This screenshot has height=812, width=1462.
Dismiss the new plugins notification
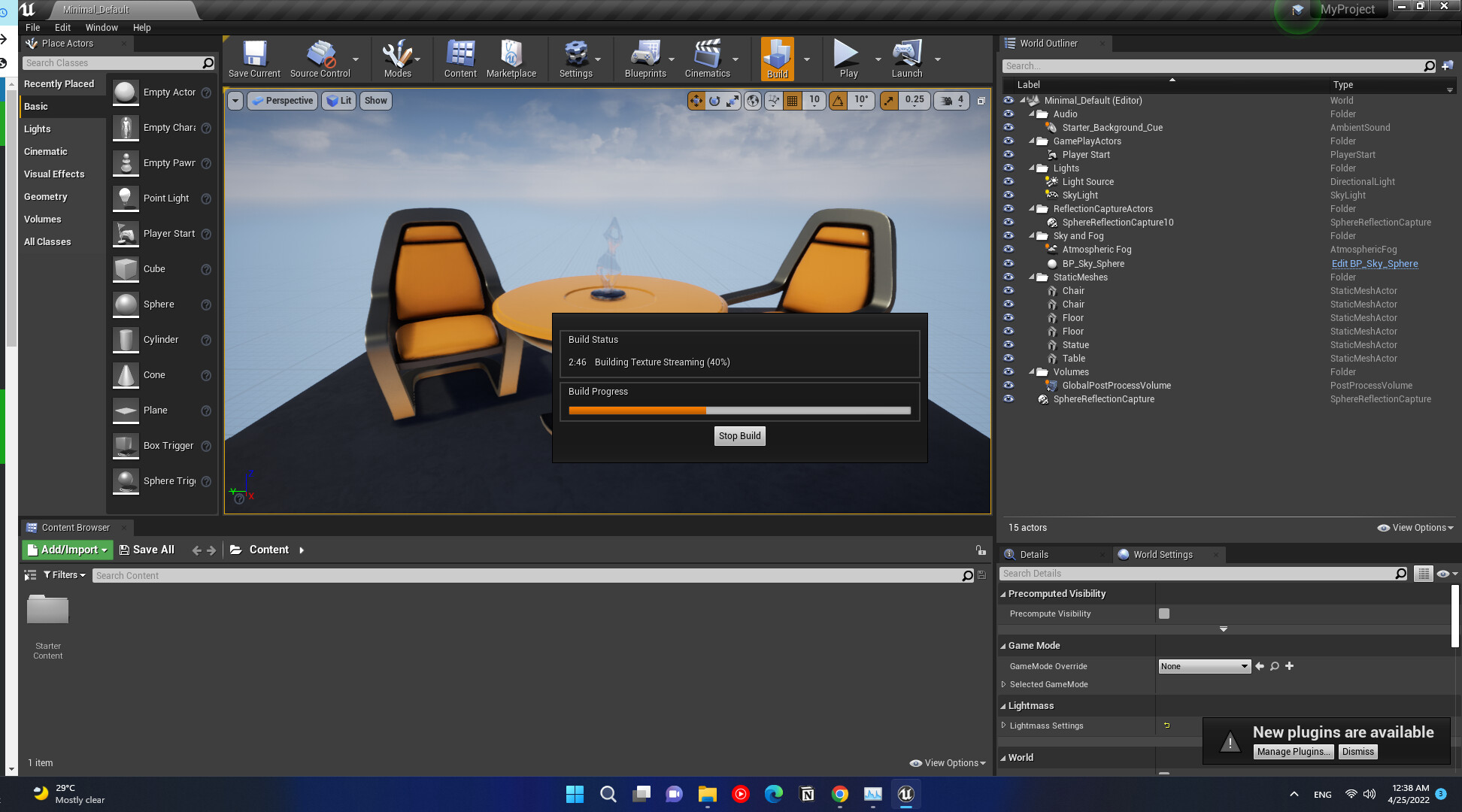1357,752
